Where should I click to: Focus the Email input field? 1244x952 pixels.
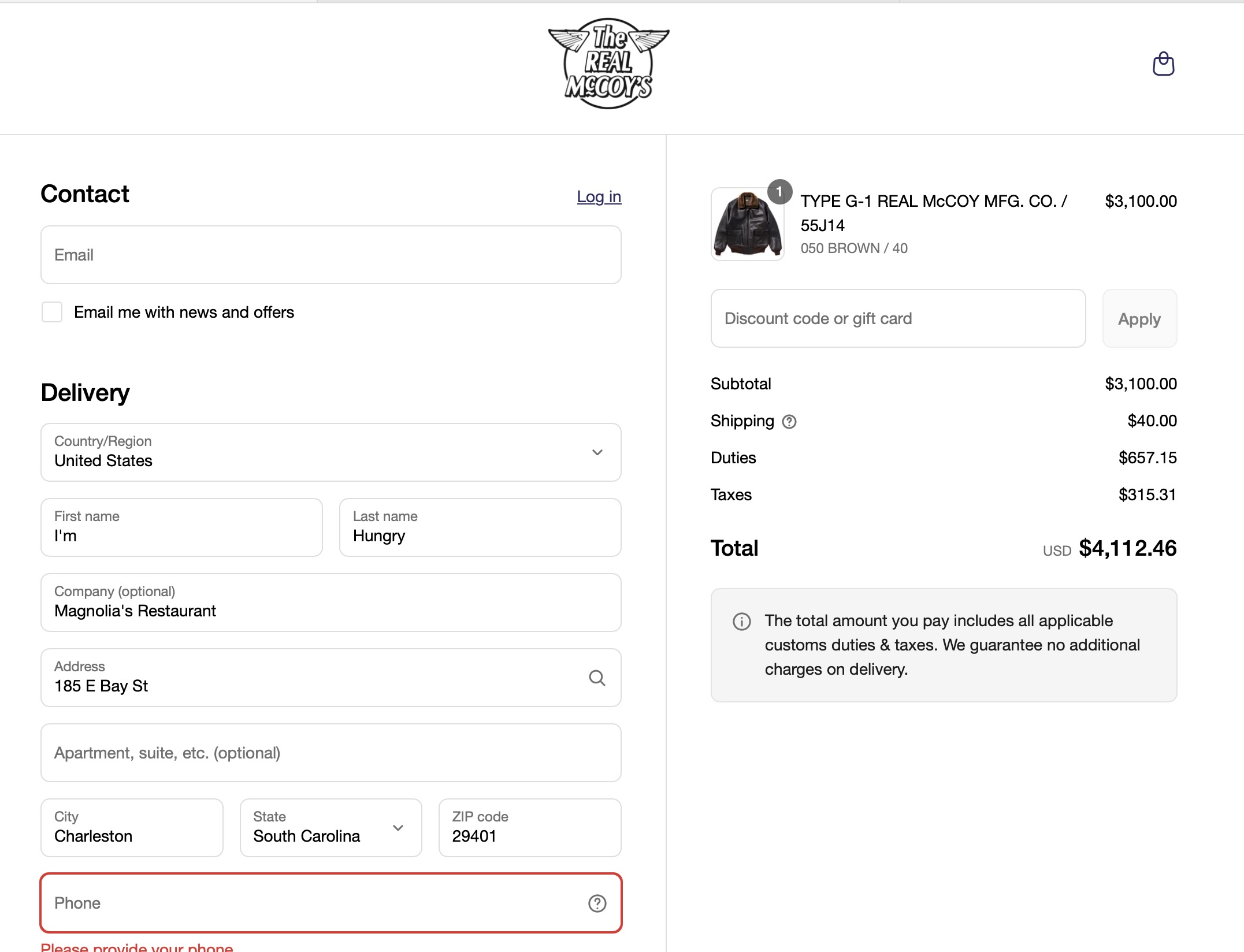331,255
